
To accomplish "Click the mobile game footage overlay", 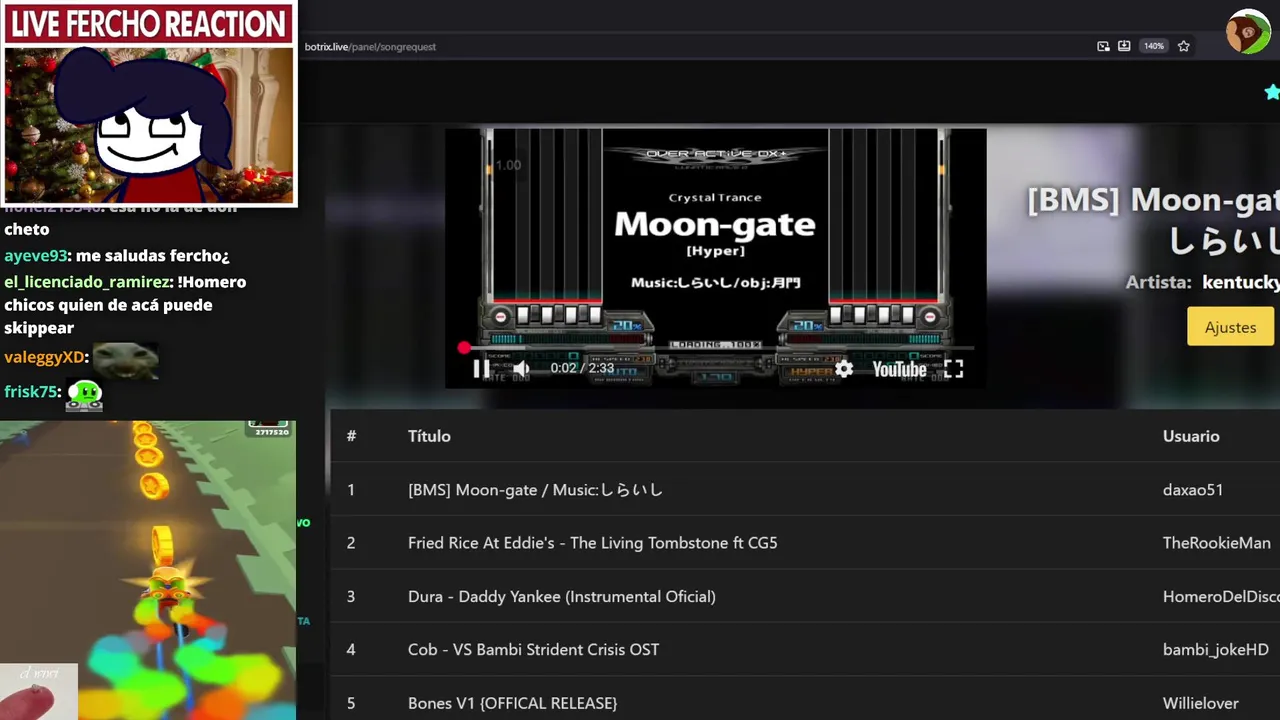I will pos(148,570).
